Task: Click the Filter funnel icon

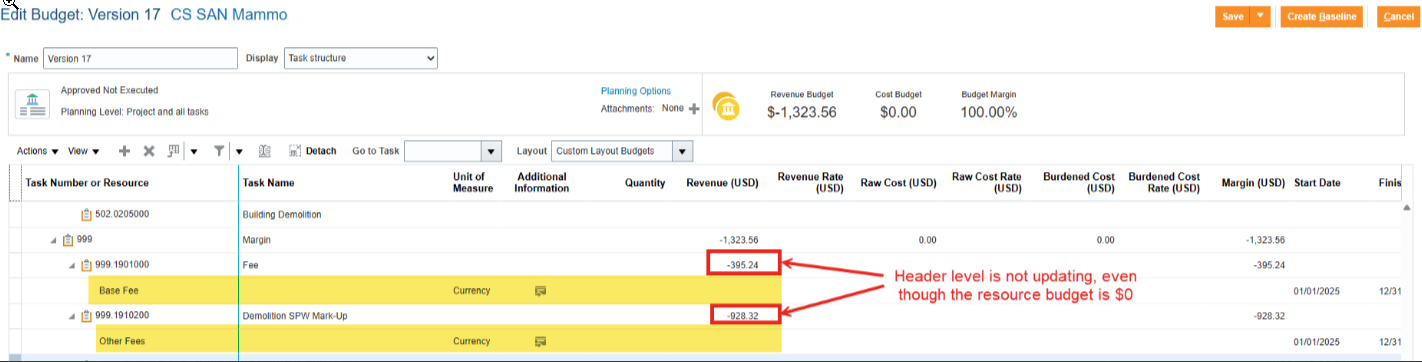Action: tap(219, 151)
